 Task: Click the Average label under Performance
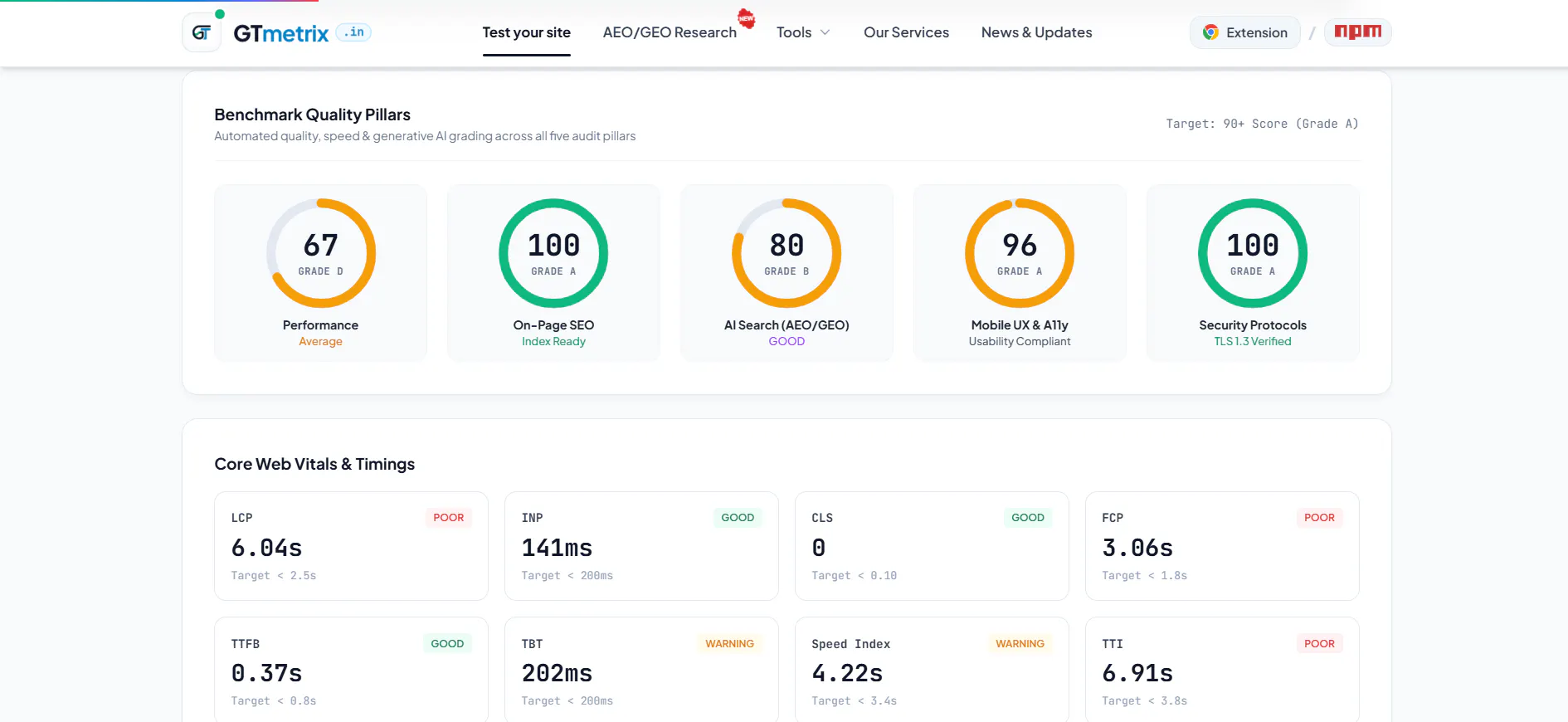click(321, 341)
